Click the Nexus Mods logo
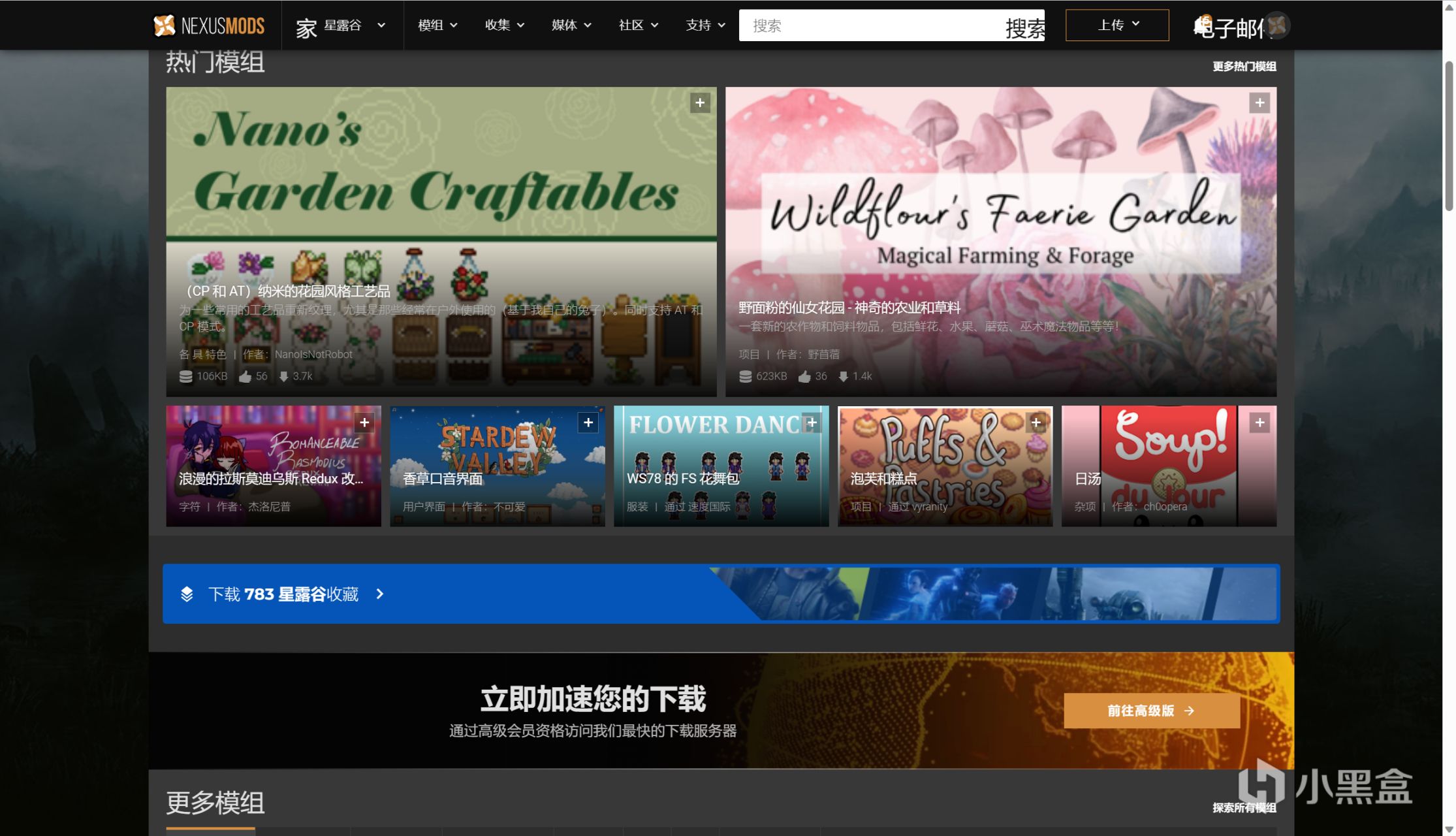The width and height of the screenshot is (1456, 836). 208,25
